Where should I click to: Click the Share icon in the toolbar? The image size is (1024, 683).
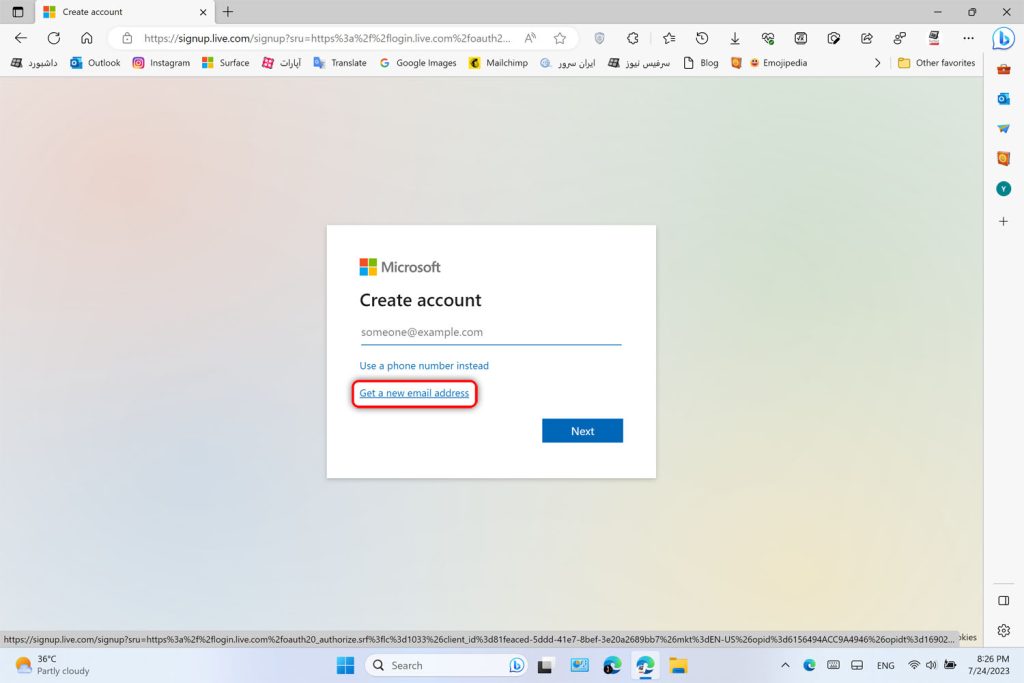pos(867,38)
